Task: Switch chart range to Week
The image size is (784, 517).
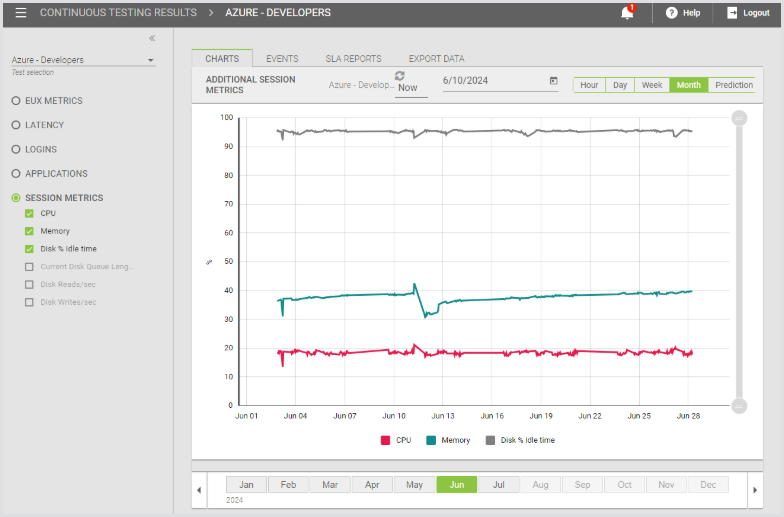Action: (x=652, y=85)
